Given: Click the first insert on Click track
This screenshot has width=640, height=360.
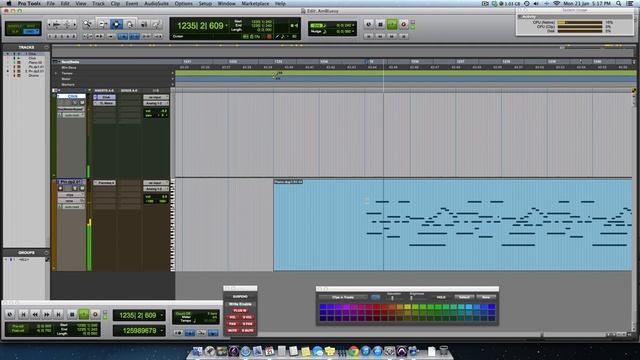Looking at the screenshot, I should [104, 97].
